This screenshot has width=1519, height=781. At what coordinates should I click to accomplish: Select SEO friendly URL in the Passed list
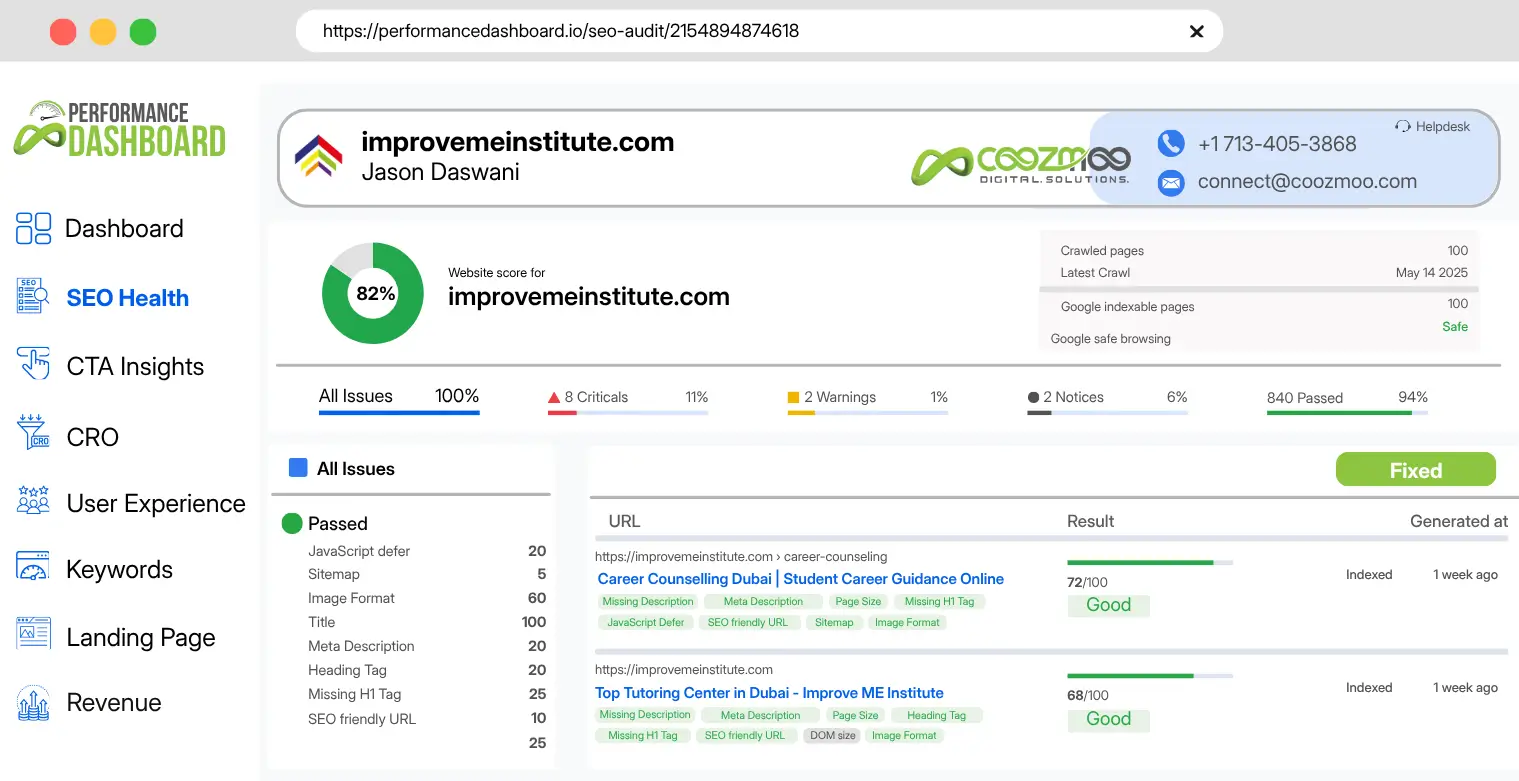point(362,719)
